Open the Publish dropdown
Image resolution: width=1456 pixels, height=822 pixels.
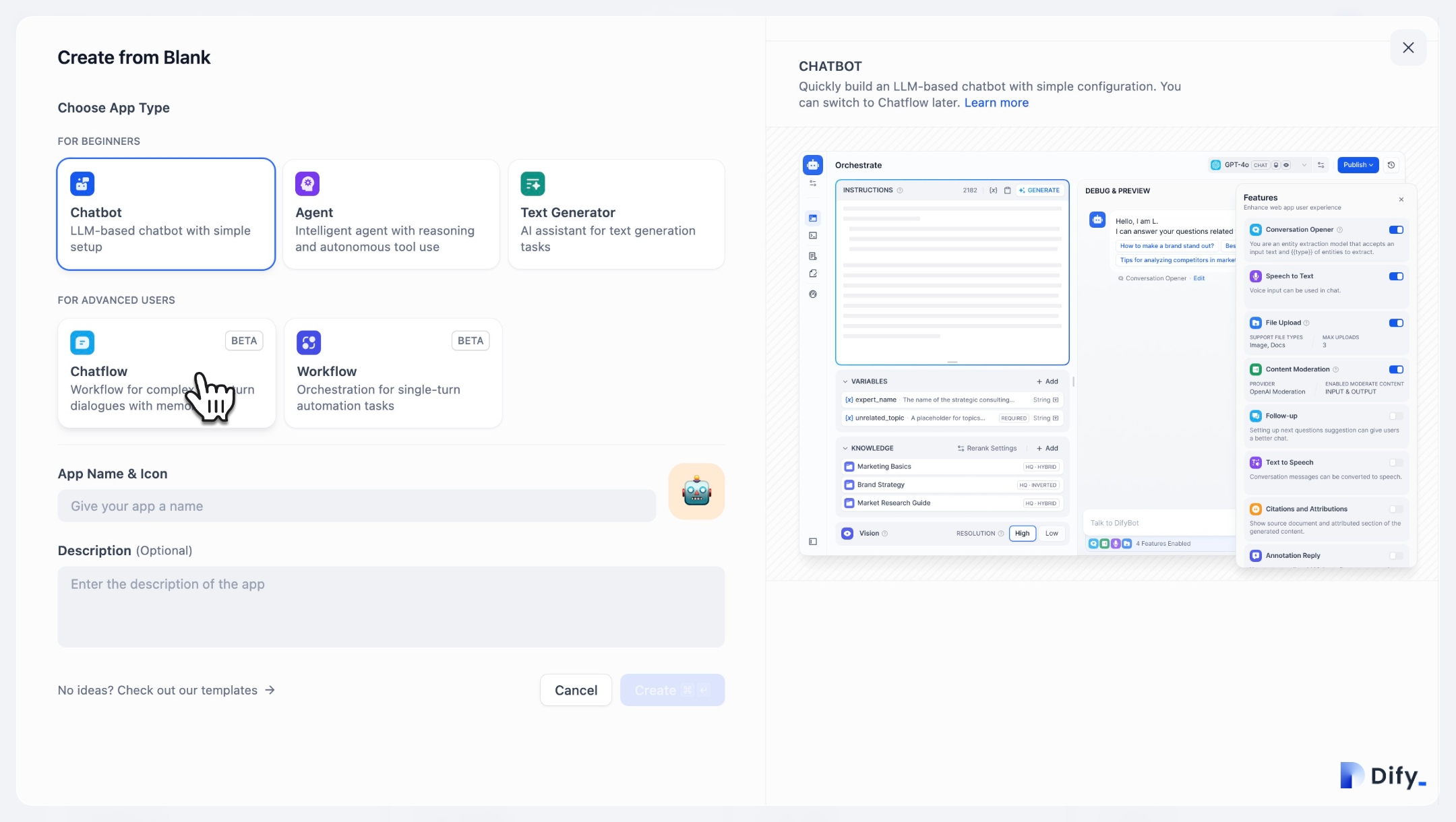[1358, 165]
